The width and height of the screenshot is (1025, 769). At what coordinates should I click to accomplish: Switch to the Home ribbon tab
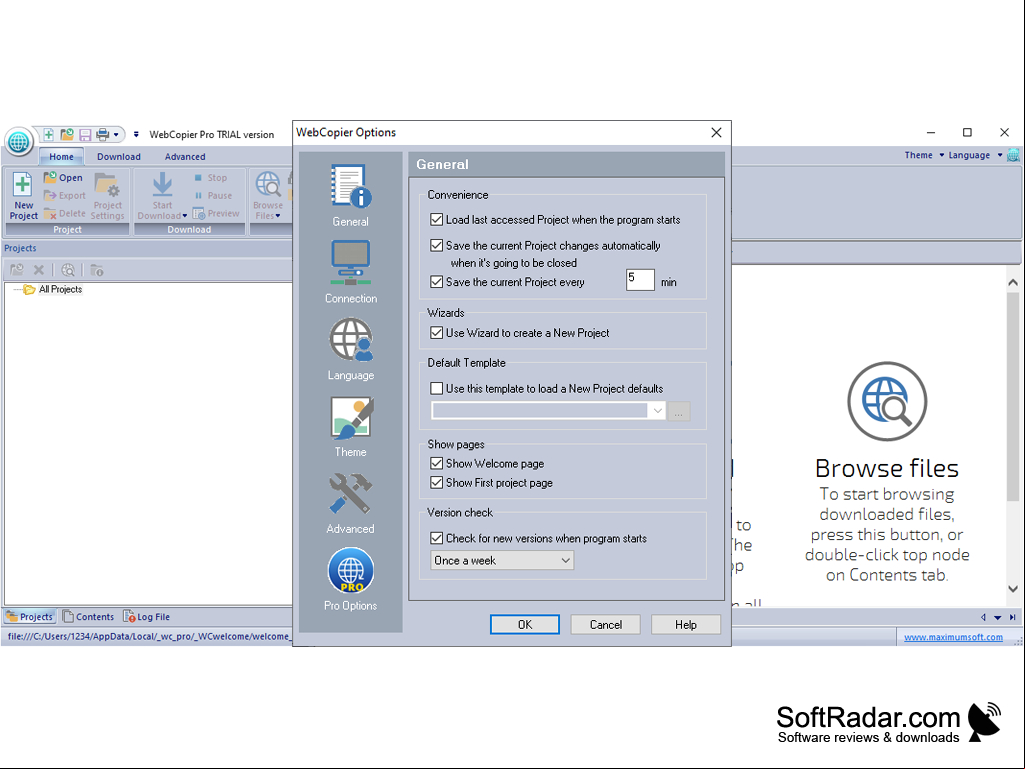[61, 157]
